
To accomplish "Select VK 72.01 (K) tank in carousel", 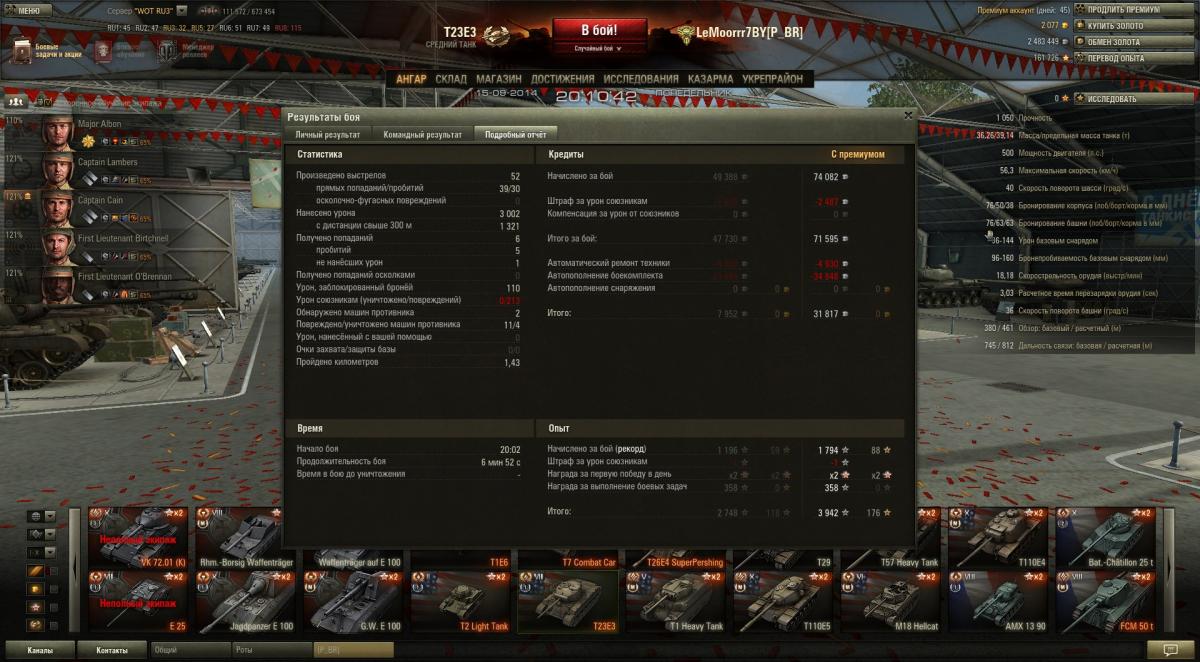I will (x=136, y=537).
